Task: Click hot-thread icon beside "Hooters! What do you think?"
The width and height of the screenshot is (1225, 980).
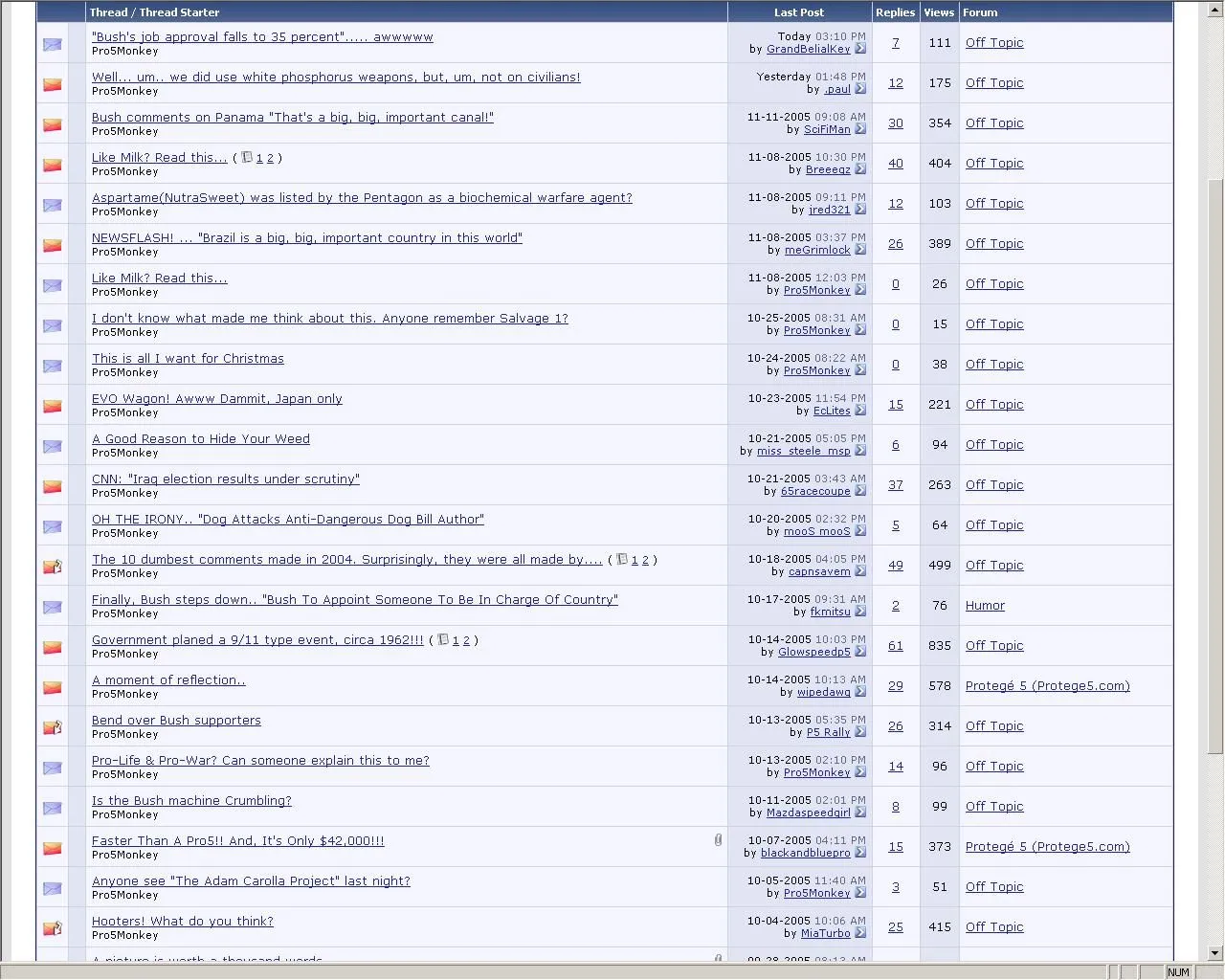Action: (x=52, y=928)
